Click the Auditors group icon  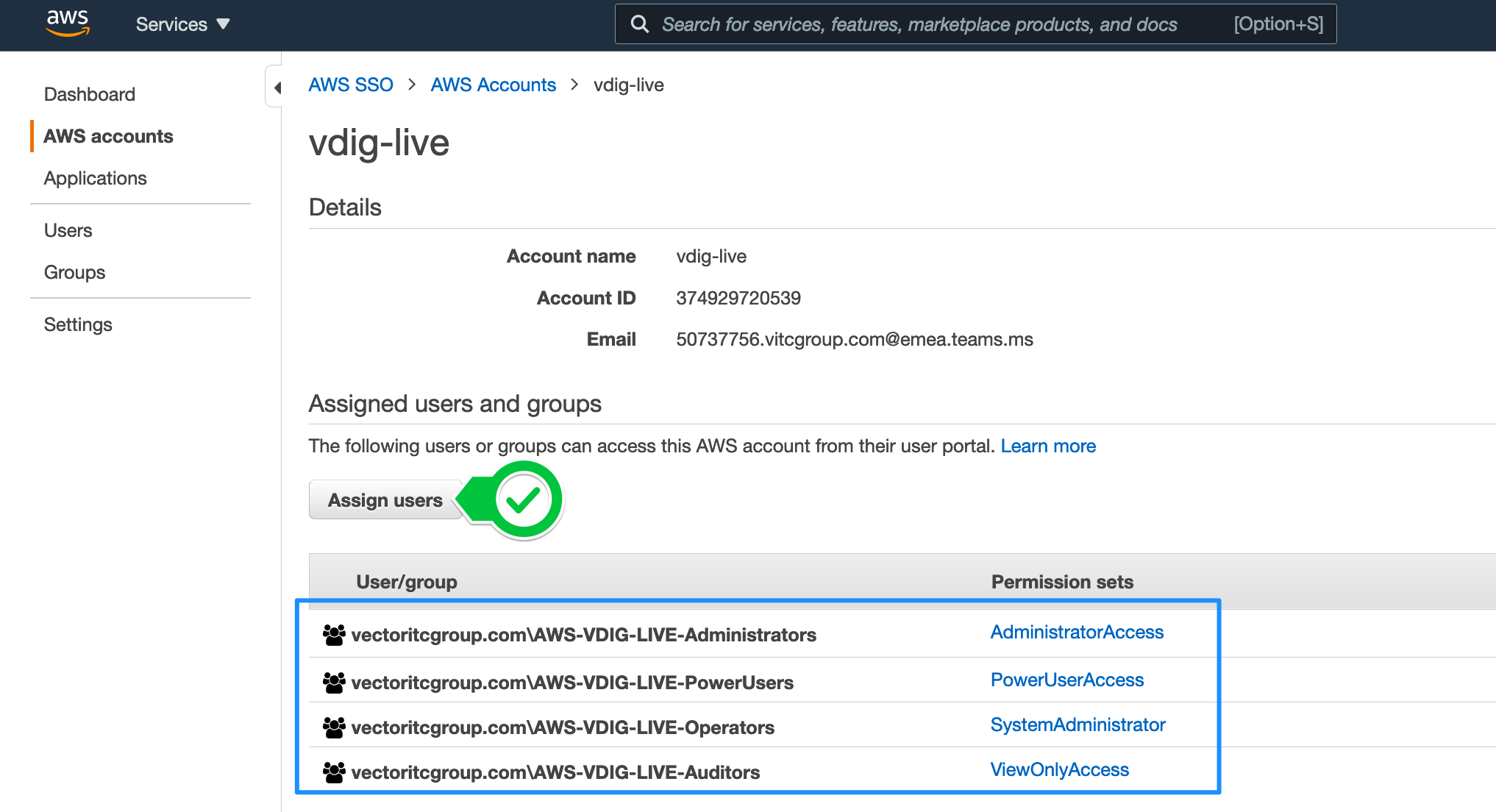coord(334,772)
